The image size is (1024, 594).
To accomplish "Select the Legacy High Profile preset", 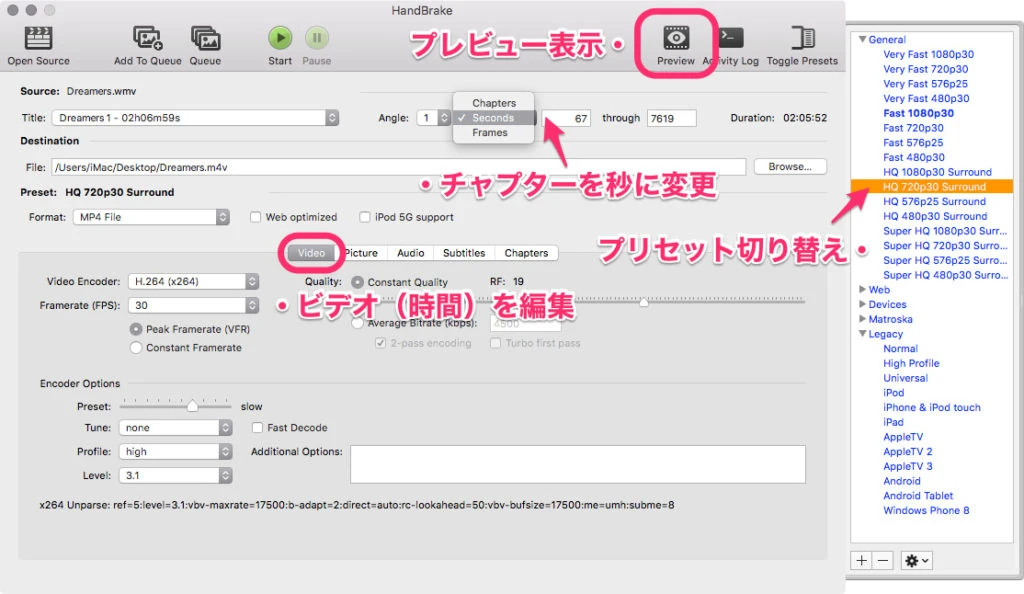I will [x=911, y=363].
